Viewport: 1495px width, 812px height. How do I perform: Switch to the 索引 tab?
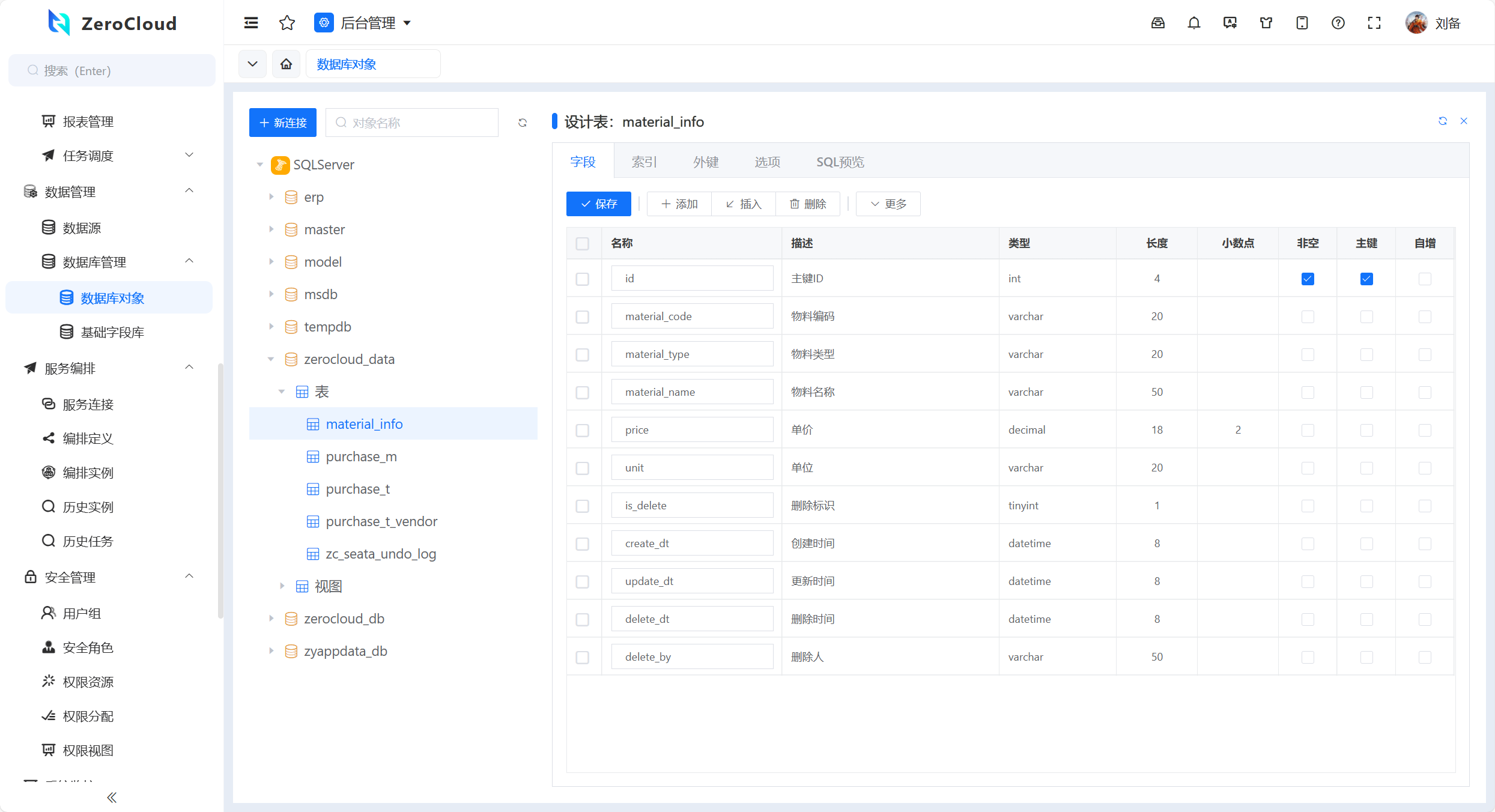tap(644, 162)
